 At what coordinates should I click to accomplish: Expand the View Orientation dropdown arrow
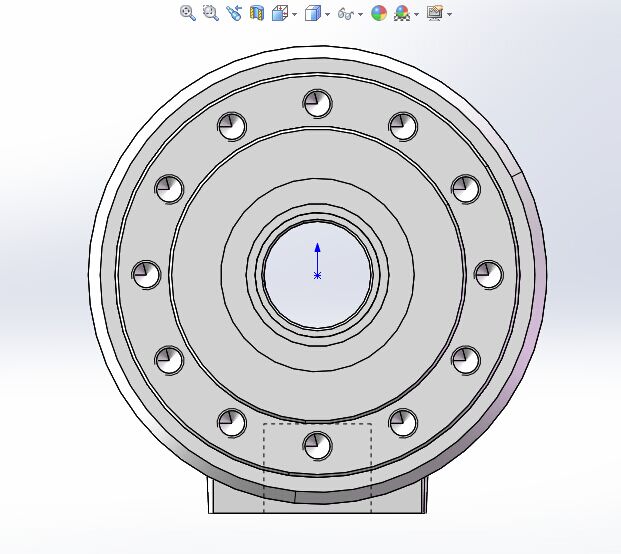(x=294, y=14)
